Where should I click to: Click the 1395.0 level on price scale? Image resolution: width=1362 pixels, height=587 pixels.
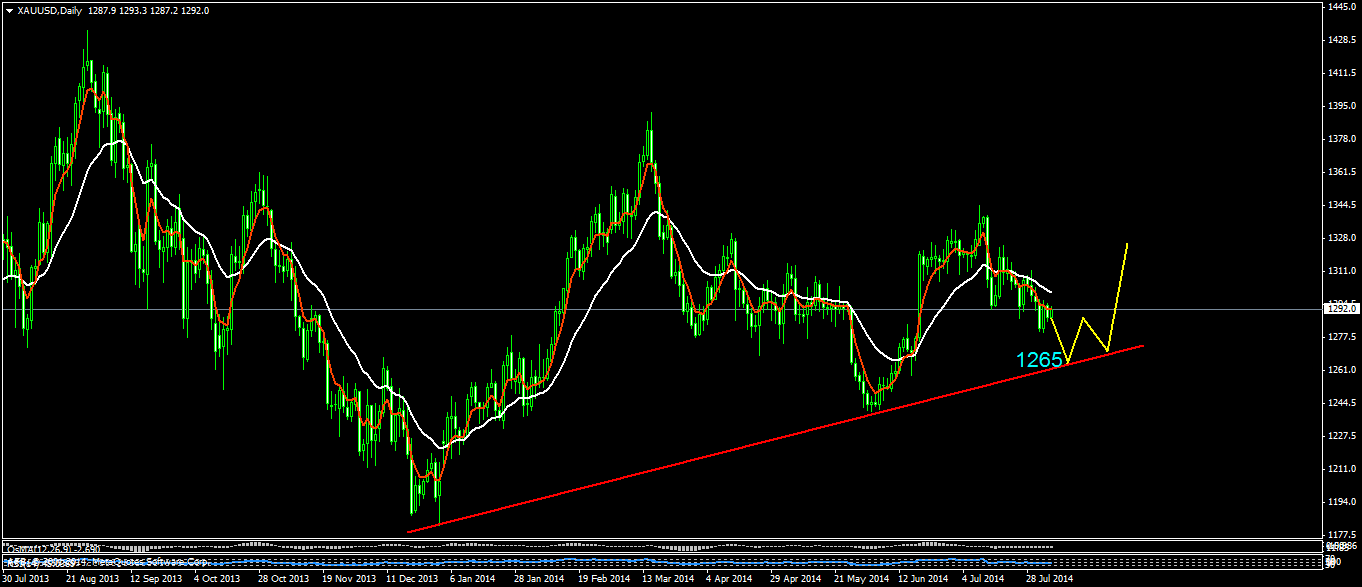[x=1341, y=106]
